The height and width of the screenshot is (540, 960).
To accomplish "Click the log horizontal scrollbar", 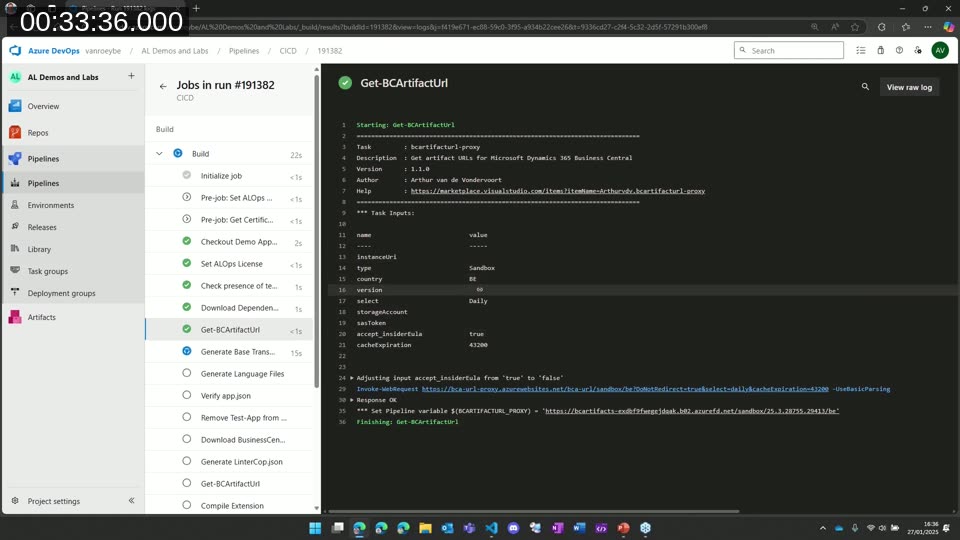I will click(533, 511).
